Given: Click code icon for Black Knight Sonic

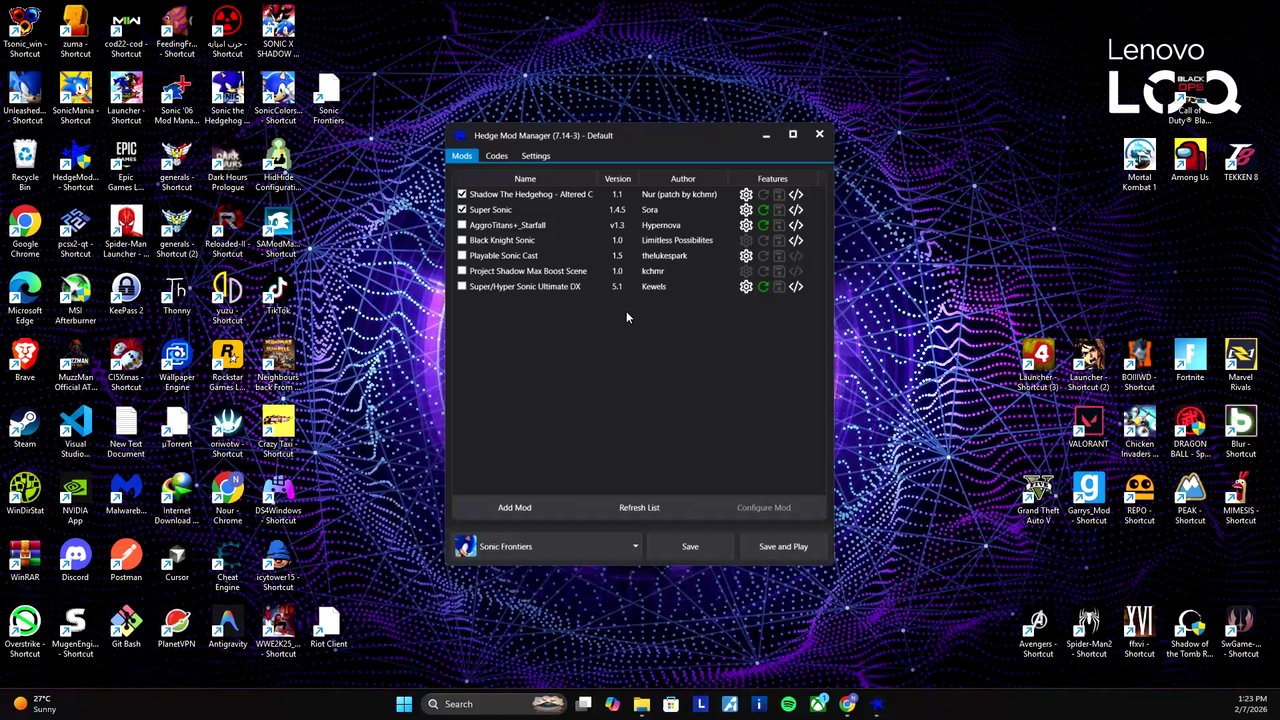Looking at the screenshot, I should tap(796, 241).
